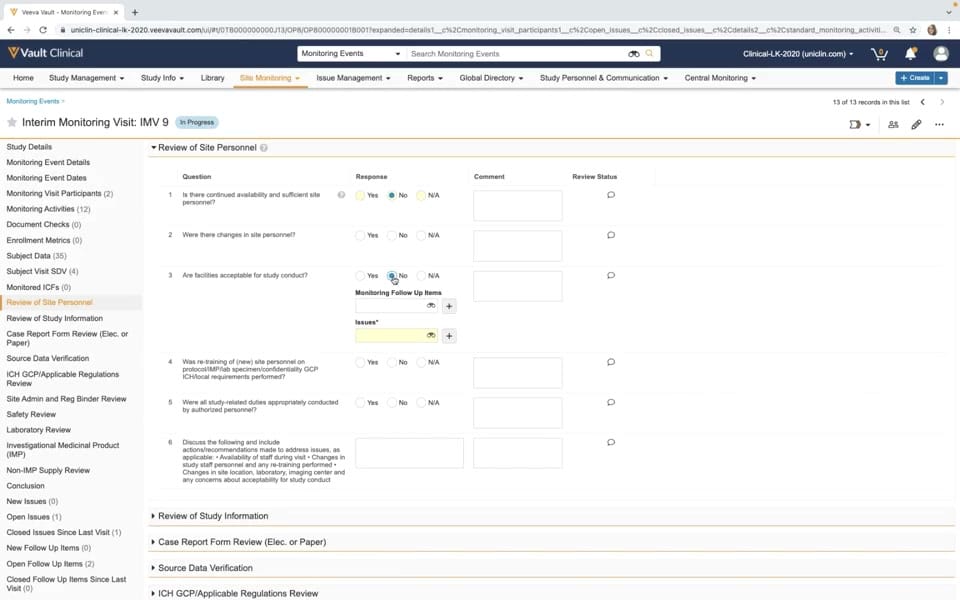Select No for question 4 re-training
This screenshot has width=960, height=600.
click(x=392, y=362)
